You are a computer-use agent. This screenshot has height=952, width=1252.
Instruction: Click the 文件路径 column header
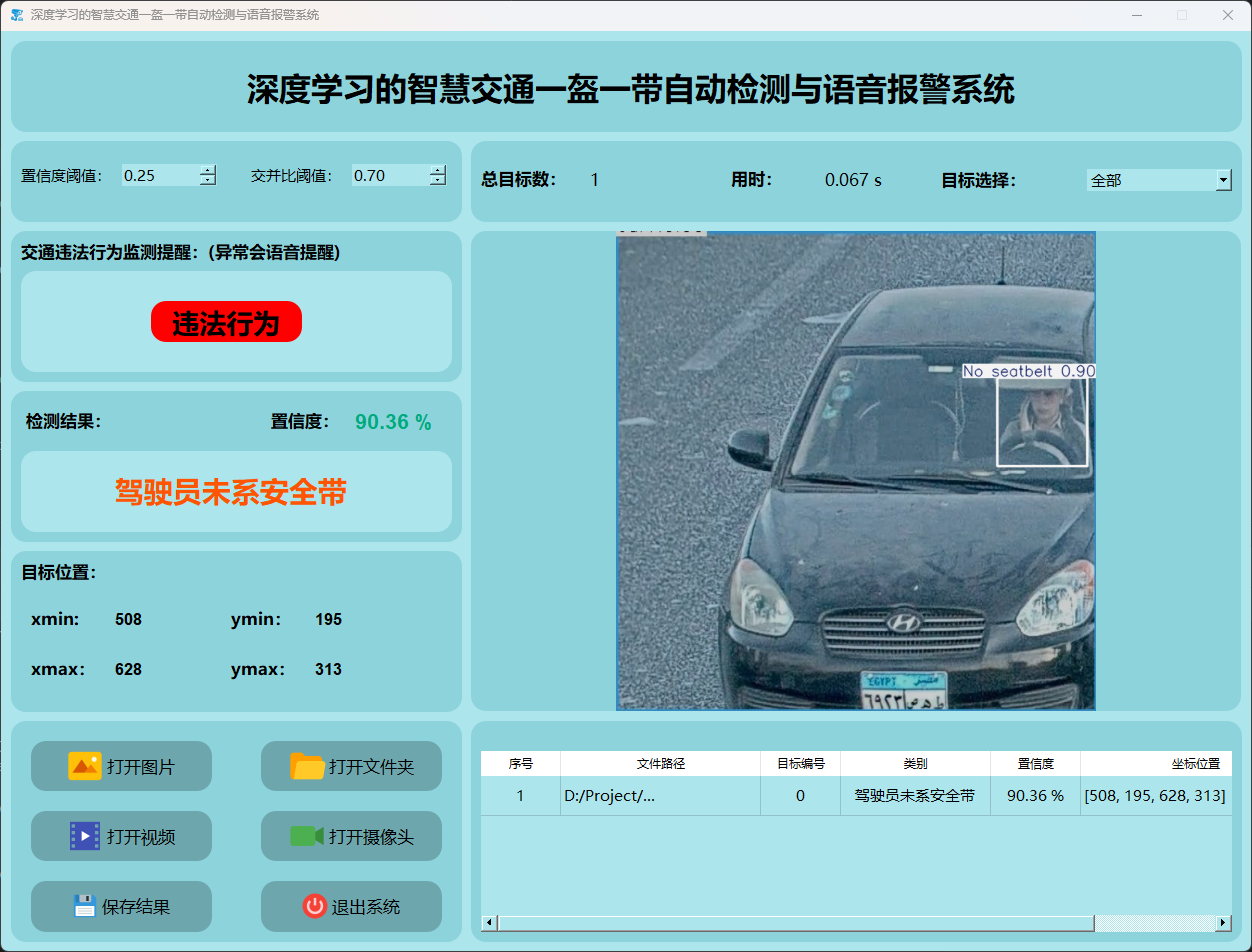pyautogui.click(x=660, y=763)
